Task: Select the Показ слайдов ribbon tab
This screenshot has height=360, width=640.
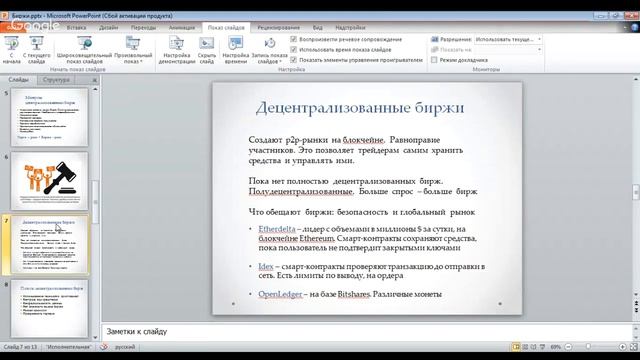Action: tap(226, 28)
